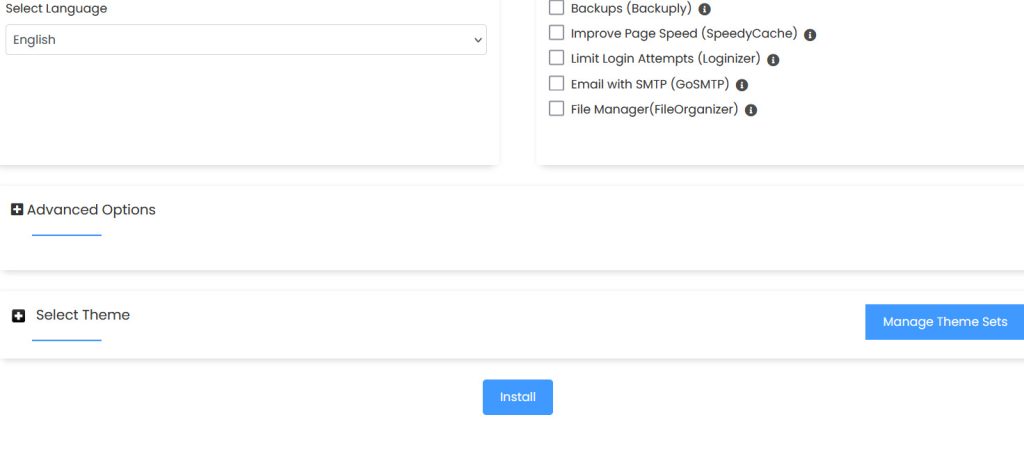Expand the Advanced Options section

(91, 210)
